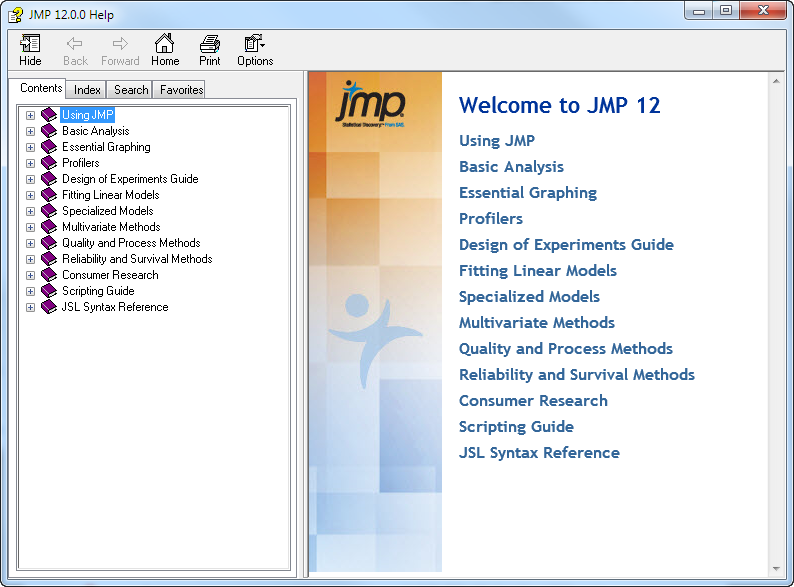Expand the Multivariate Methods node

[30, 227]
